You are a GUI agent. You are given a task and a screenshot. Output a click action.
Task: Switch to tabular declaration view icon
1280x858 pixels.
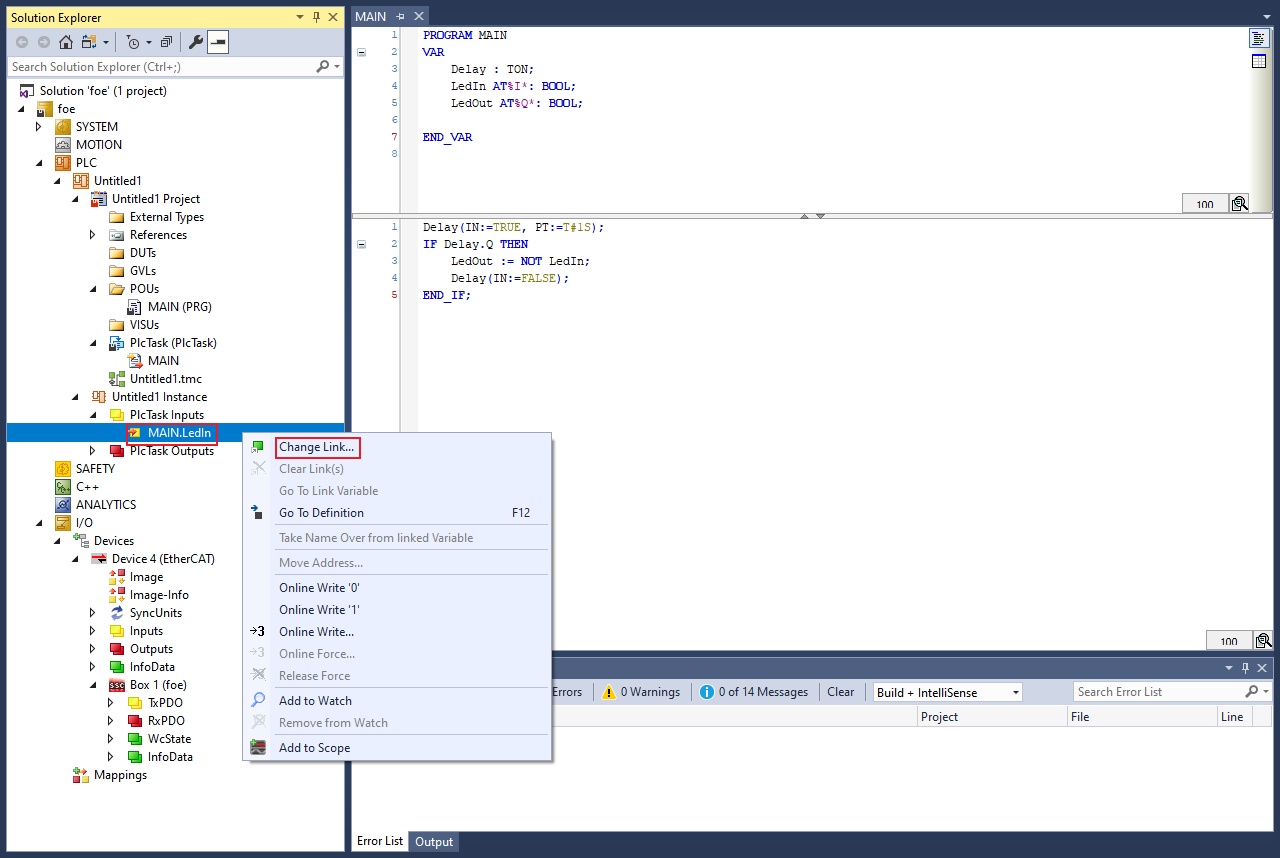[1259, 62]
